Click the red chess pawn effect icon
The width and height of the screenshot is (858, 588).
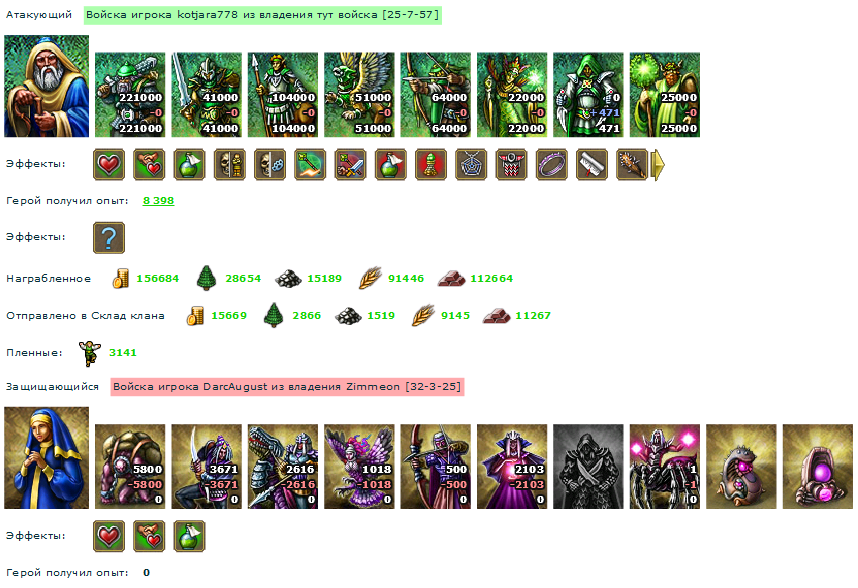click(431, 164)
